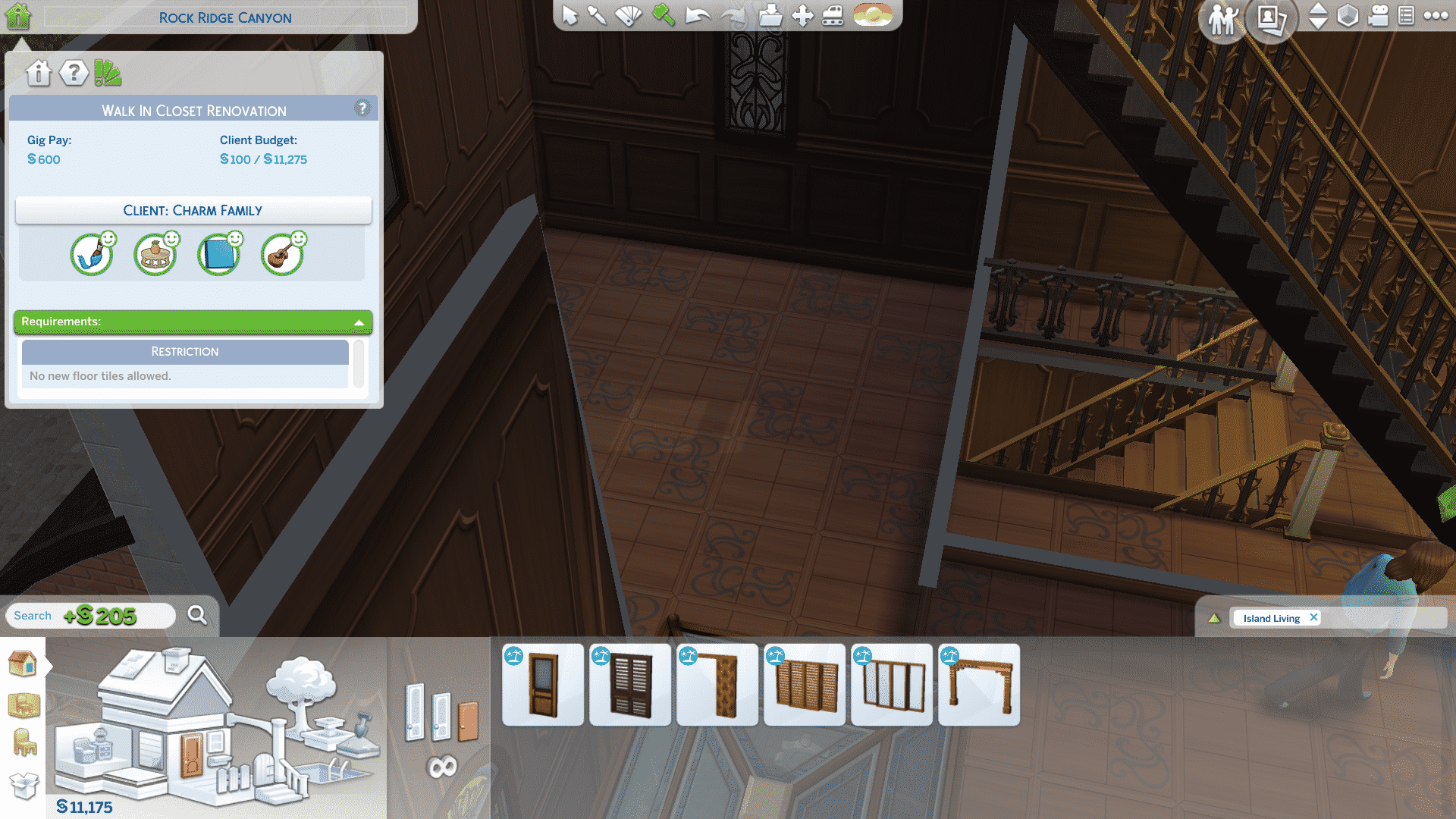The height and width of the screenshot is (819, 1456).
Task: Select the open window frame thumbnail
Action: point(978,685)
